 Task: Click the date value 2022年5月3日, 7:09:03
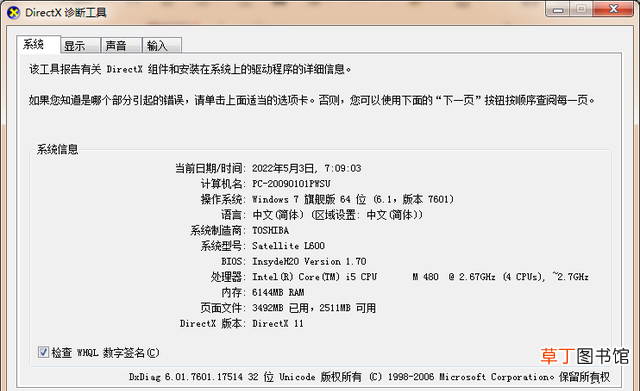(x=307, y=168)
